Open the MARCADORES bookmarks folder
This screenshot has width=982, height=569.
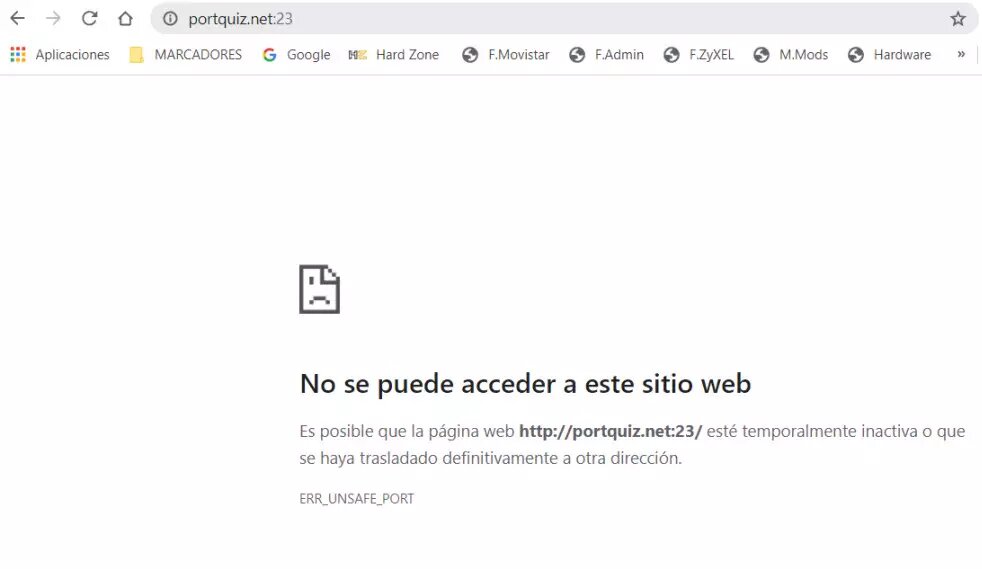[186, 55]
